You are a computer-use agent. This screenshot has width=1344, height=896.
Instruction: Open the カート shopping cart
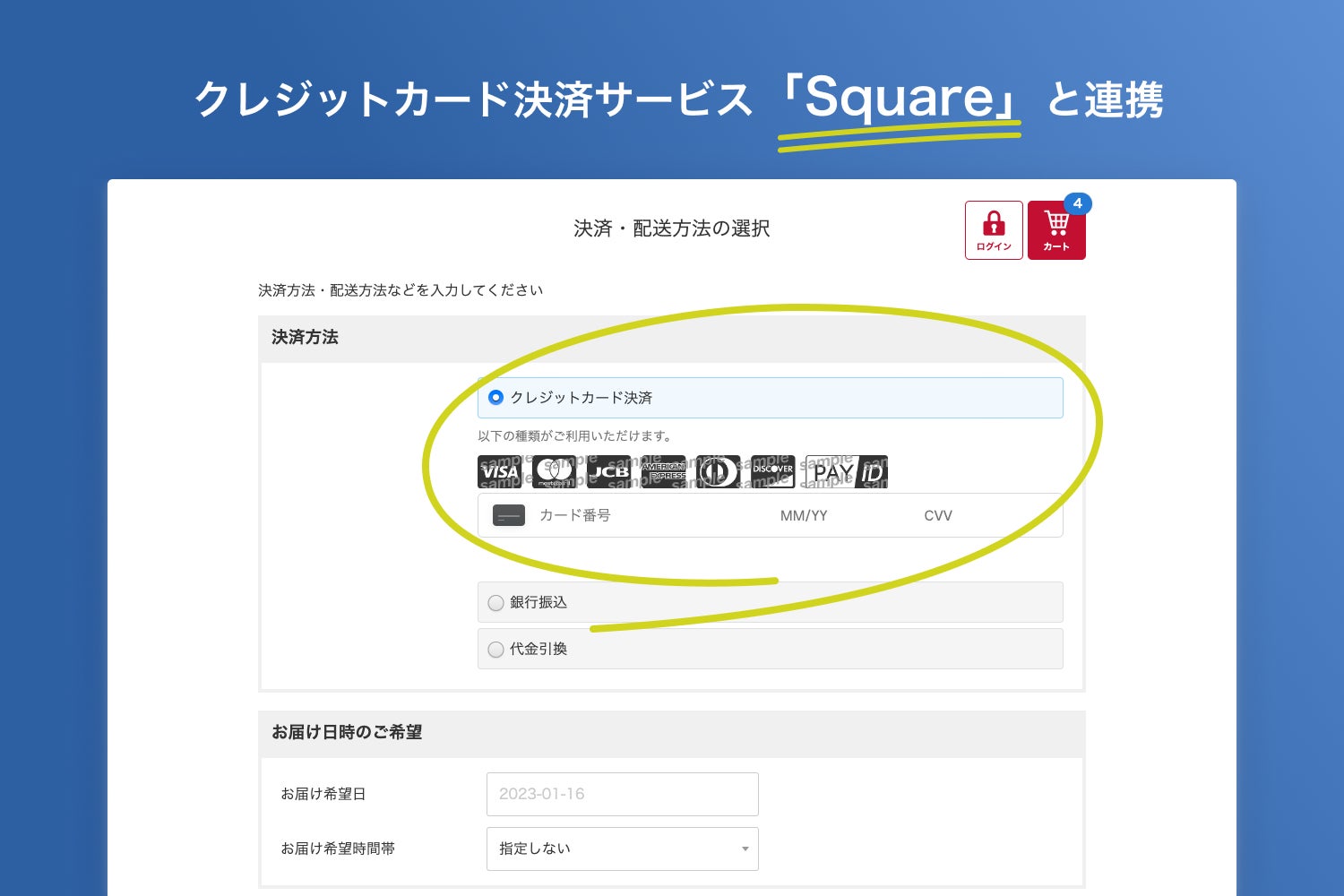tap(1056, 230)
